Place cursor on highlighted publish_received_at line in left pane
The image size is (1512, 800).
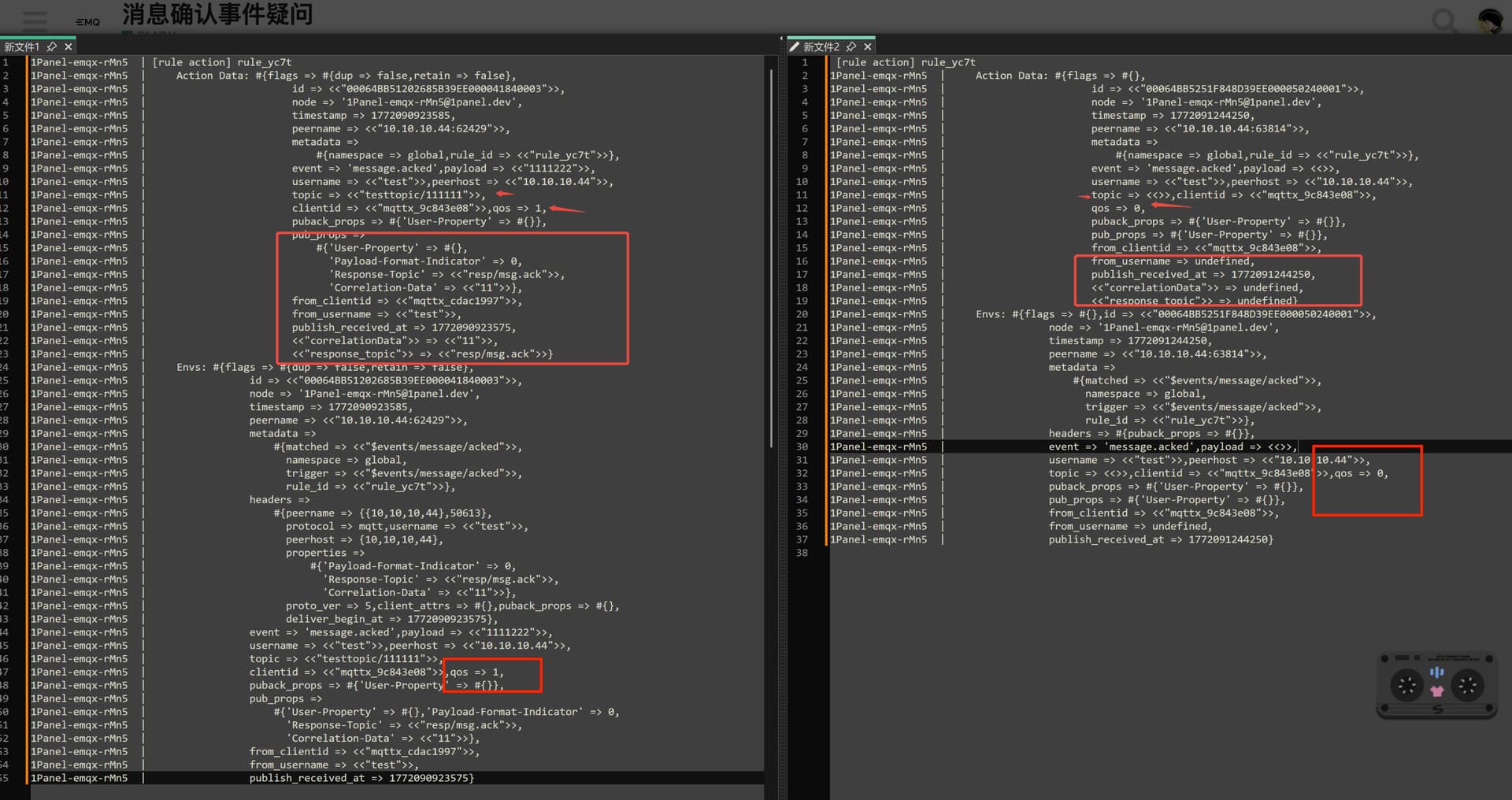click(361, 778)
